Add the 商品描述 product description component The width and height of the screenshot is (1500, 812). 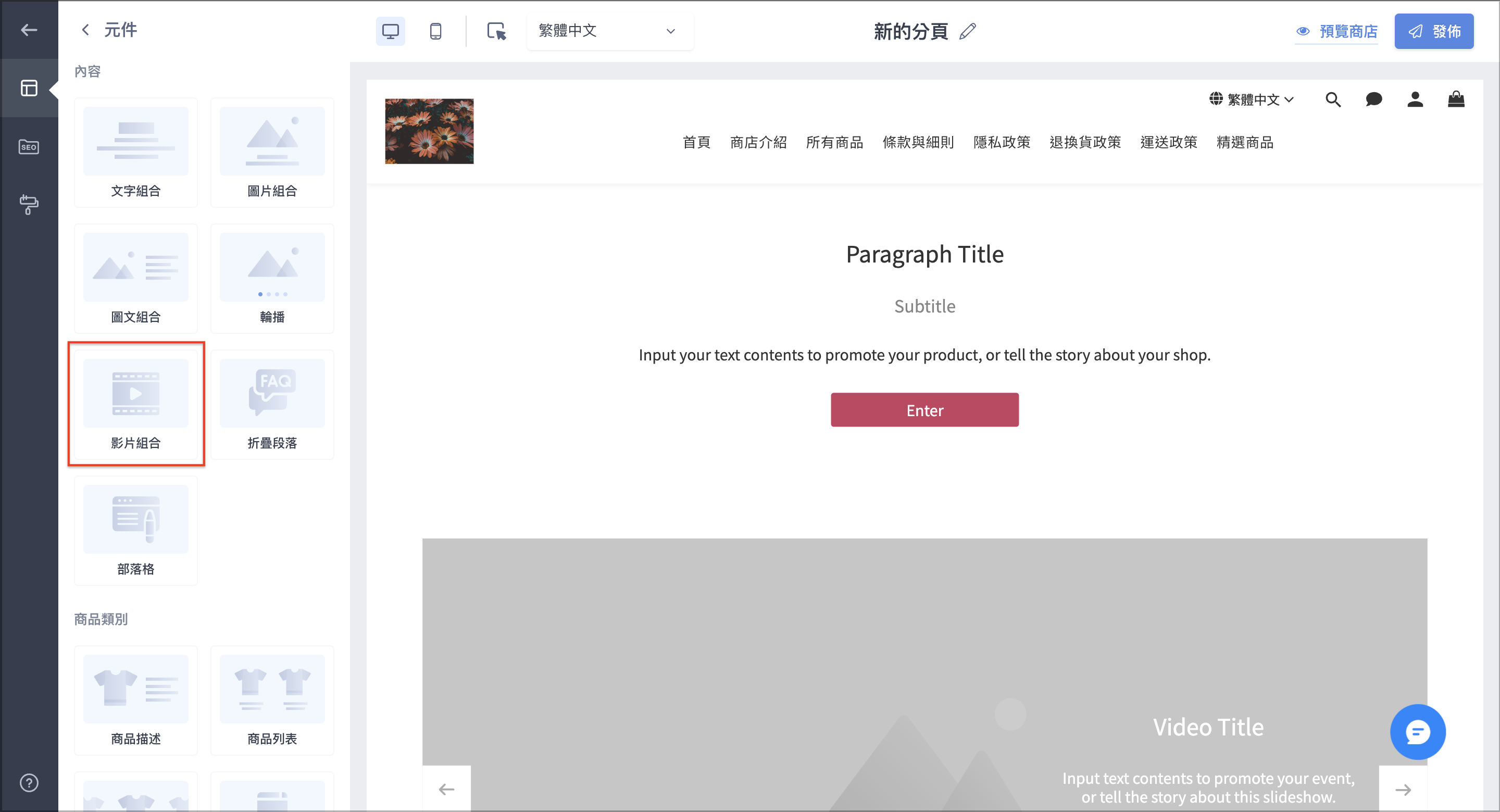(x=135, y=700)
